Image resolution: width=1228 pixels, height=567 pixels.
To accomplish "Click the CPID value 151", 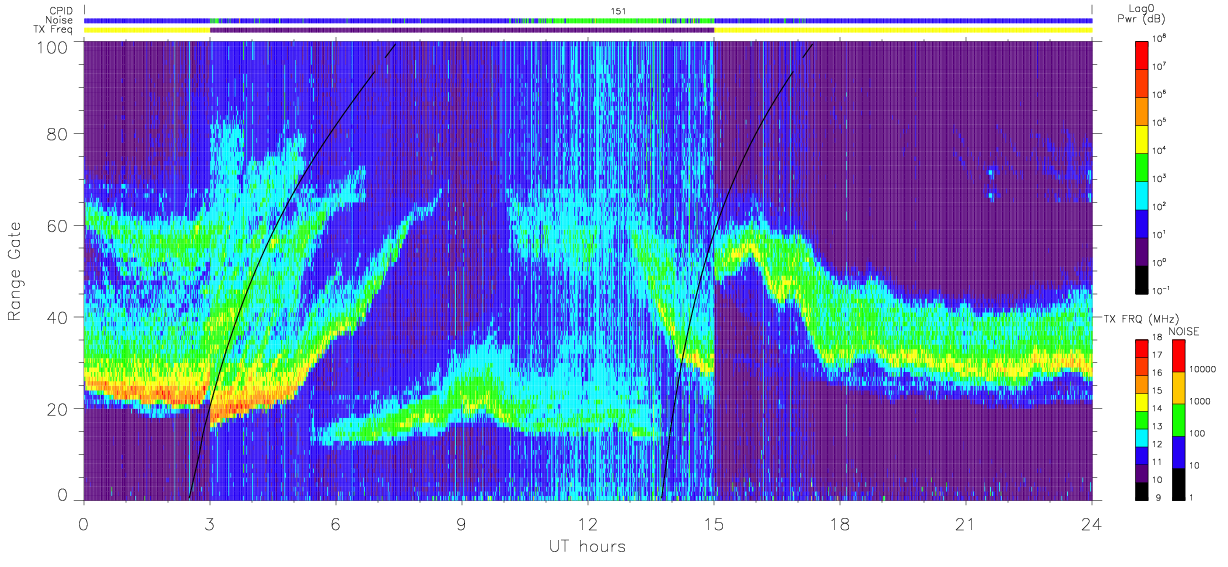I will point(617,11).
